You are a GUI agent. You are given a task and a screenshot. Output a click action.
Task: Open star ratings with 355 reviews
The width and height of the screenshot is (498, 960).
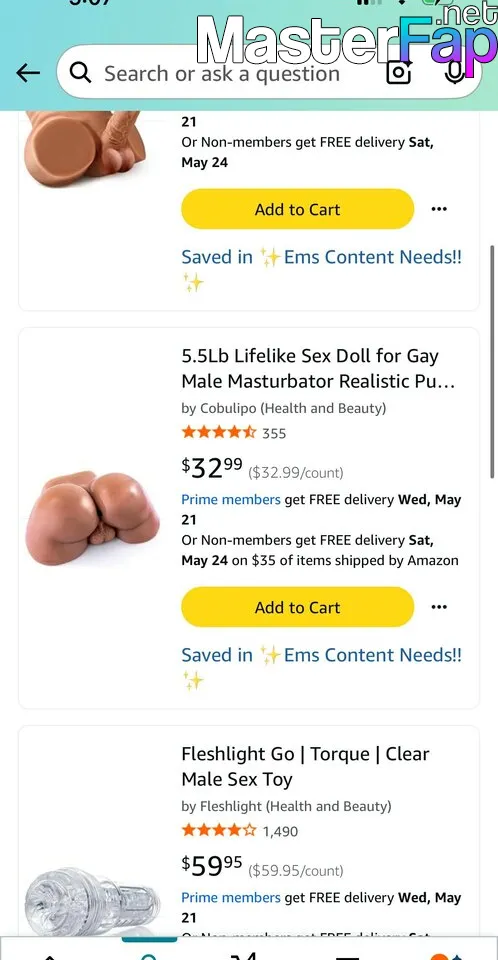pyautogui.click(x=234, y=433)
